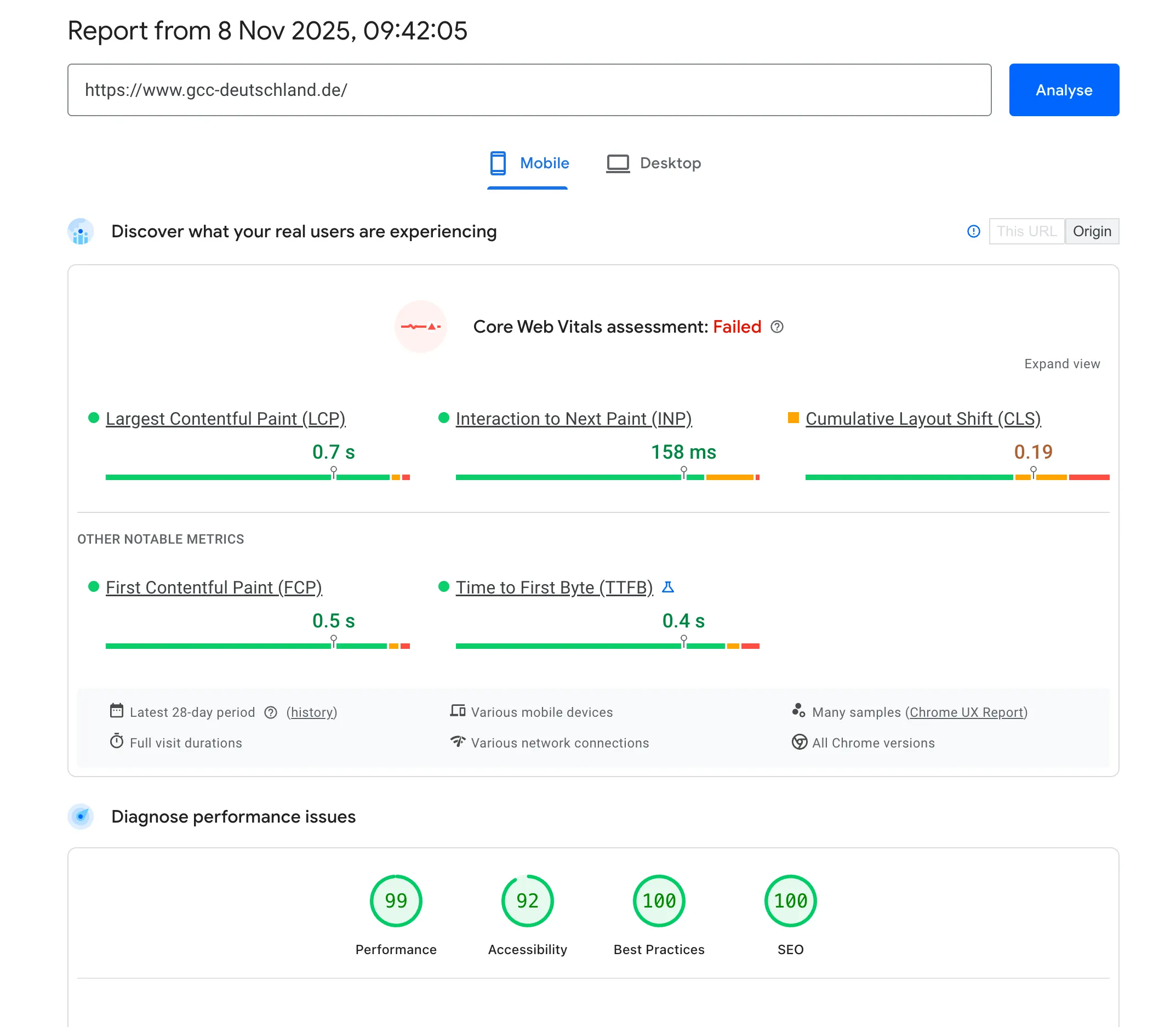
Task: Click the CLS distribution bar marker
Action: pos(1033,473)
